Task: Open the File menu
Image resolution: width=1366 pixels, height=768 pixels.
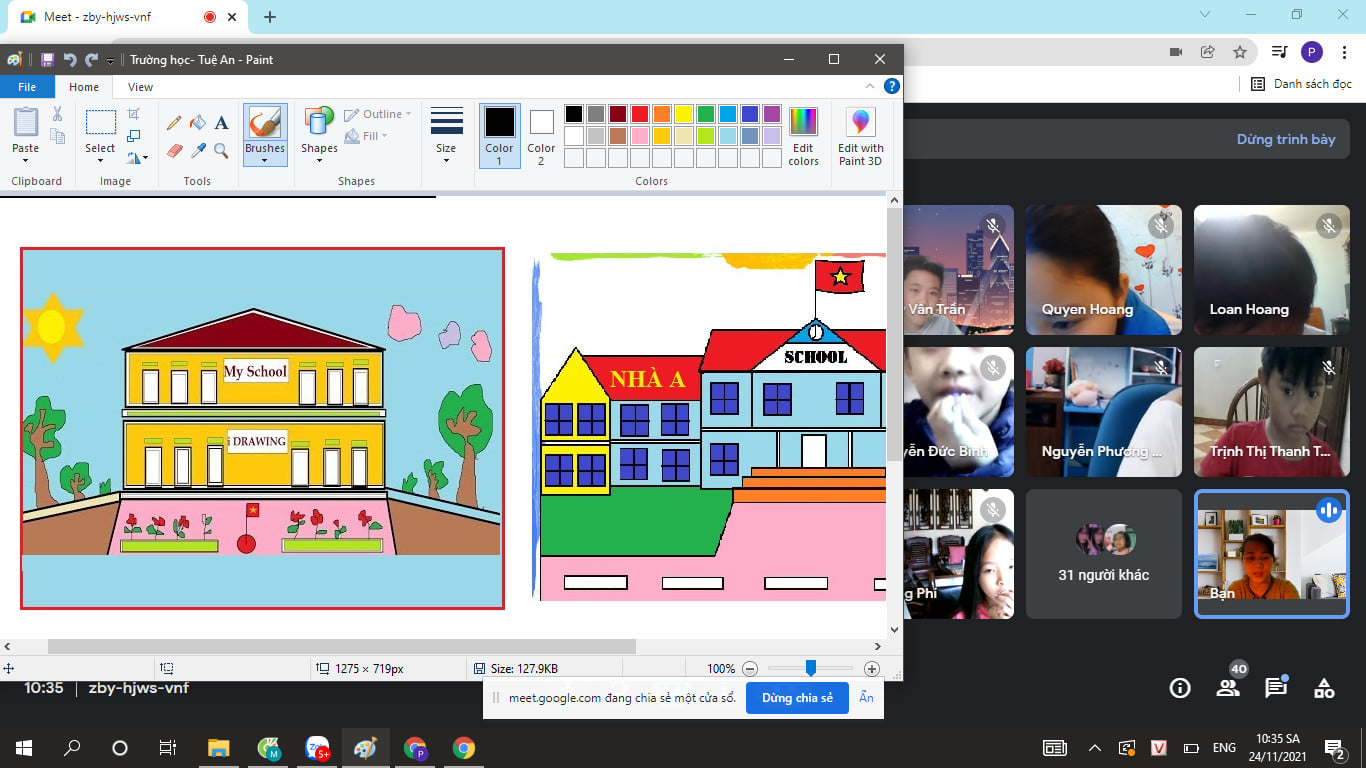Action: [27, 87]
